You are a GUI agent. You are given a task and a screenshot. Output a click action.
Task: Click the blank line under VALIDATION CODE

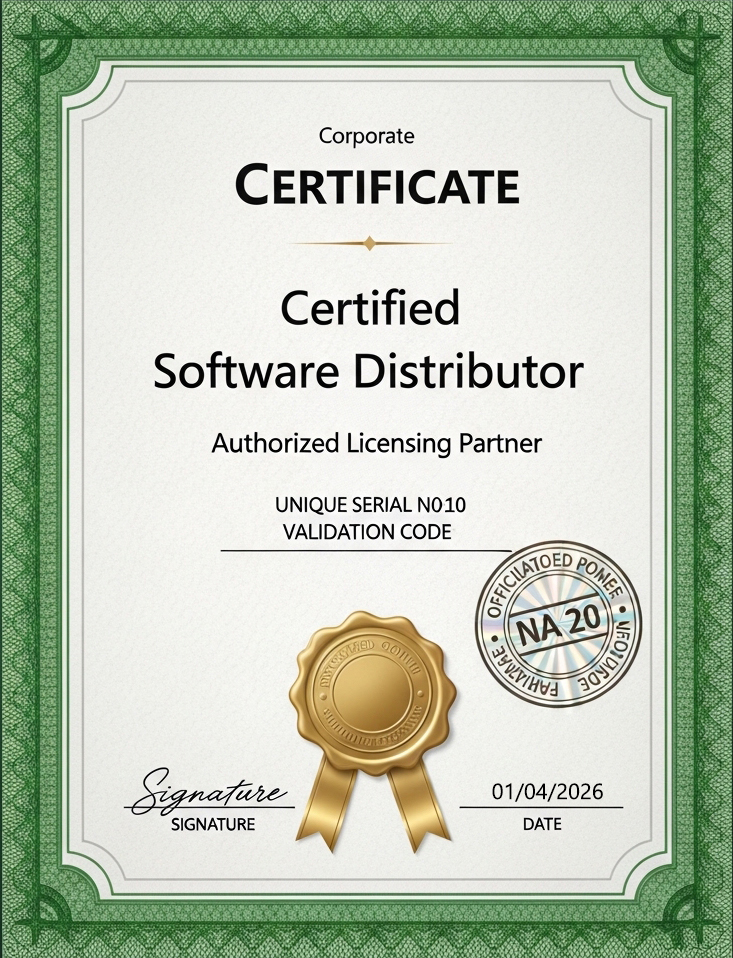365,550
